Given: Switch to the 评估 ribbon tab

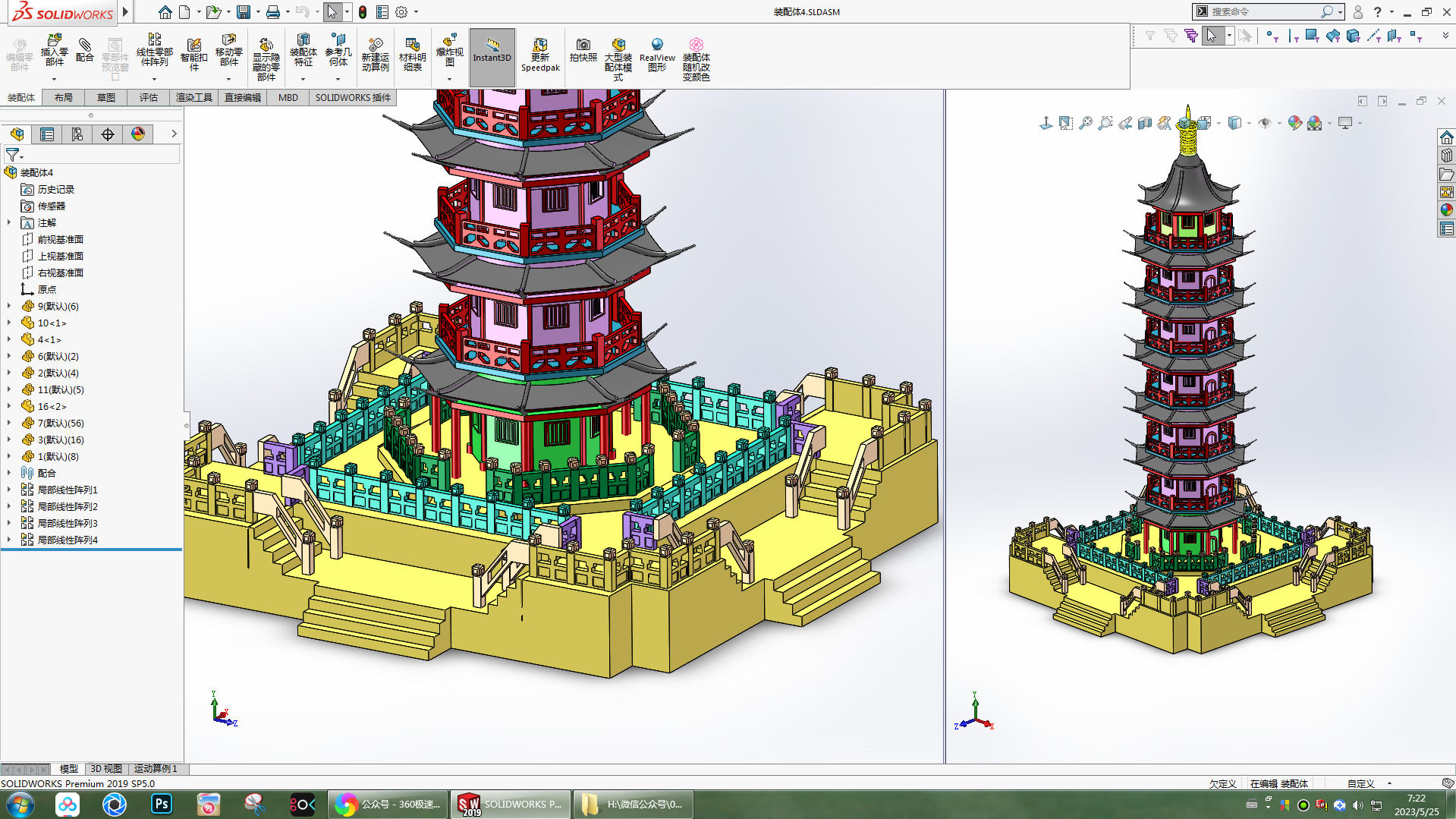Looking at the screenshot, I should [x=149, y=97].
